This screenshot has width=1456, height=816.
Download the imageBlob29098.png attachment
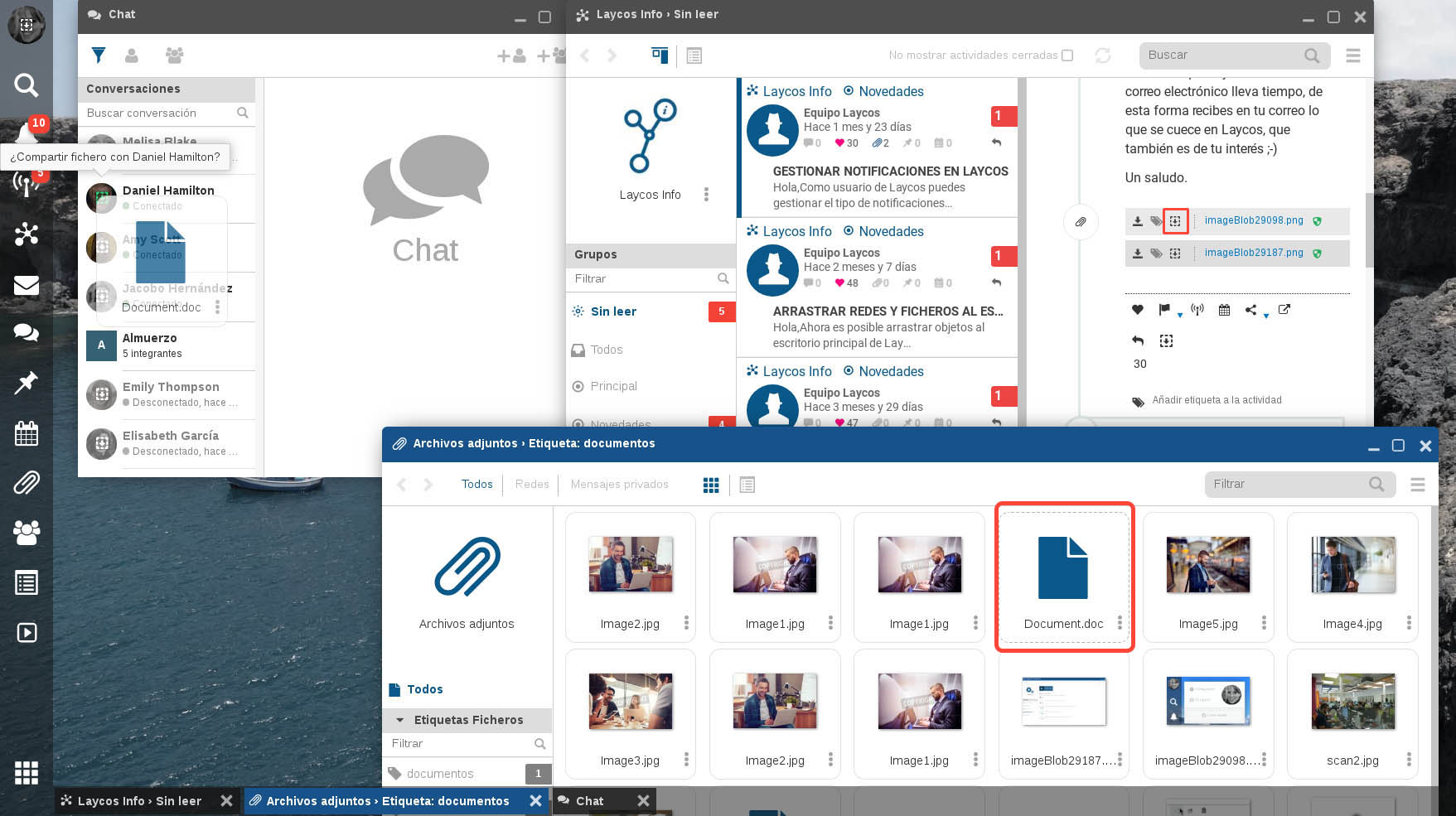click(1138, 221)
